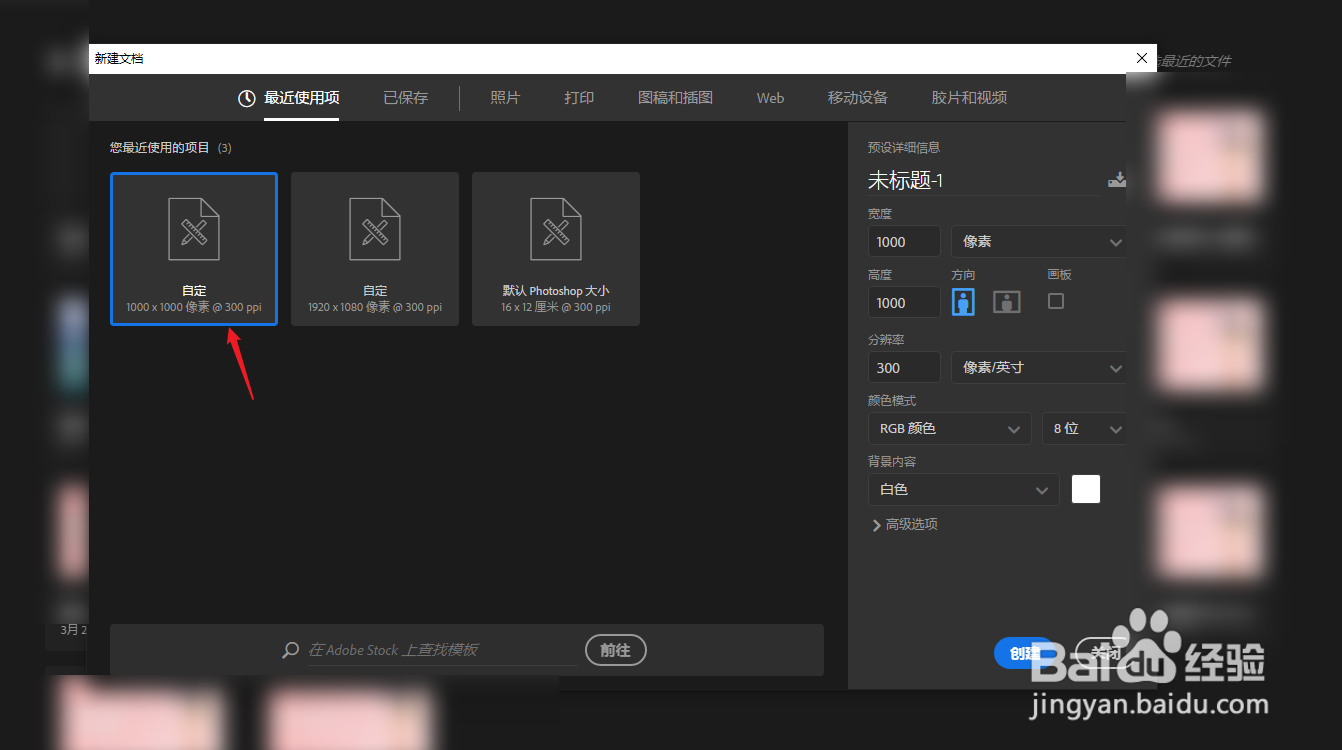Open the 白色 background contents dropdown
Image resolution: width=1342 pixels, height=750 pixels.
click(x=962, y=489)
